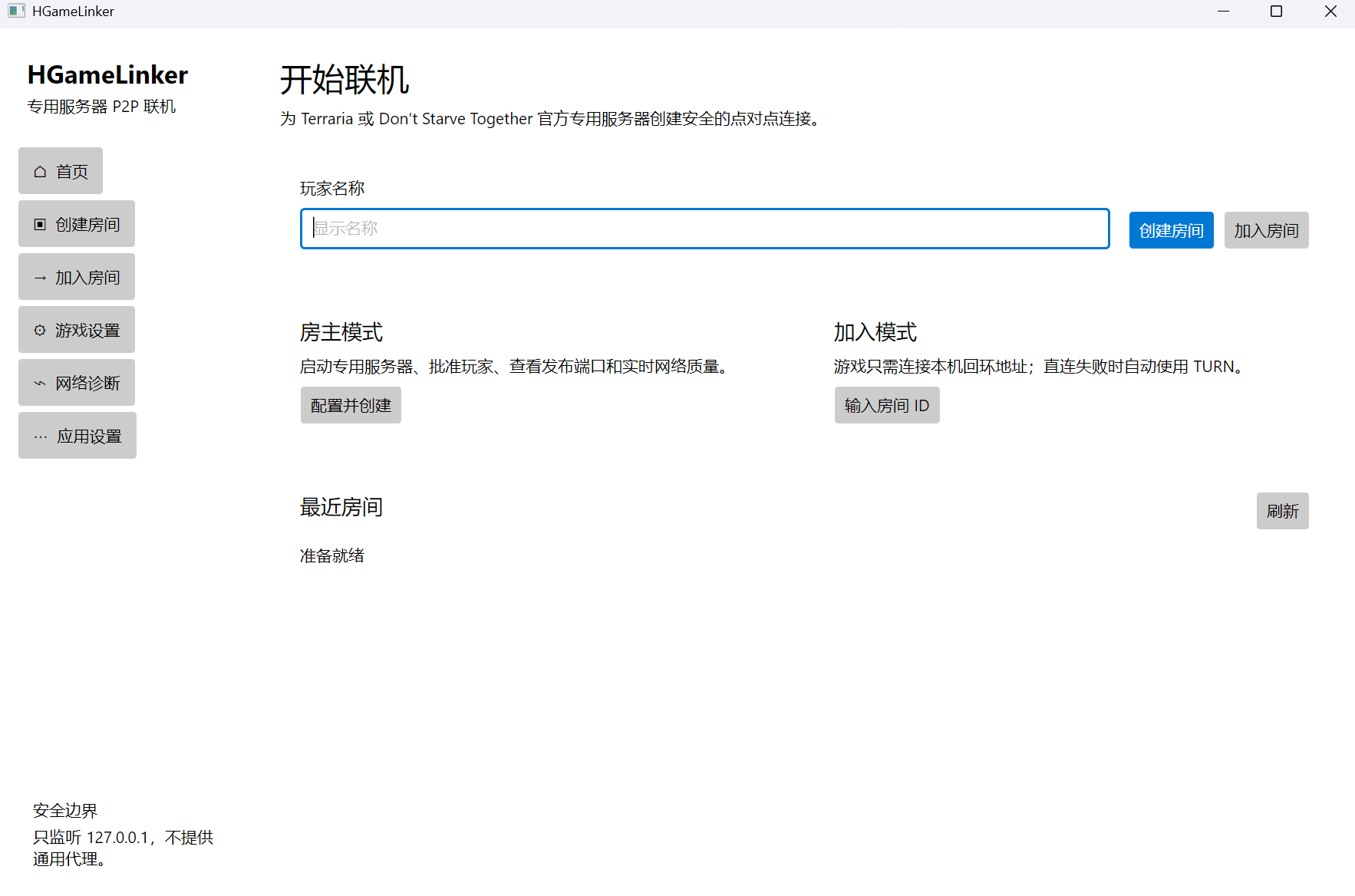Click 加入房间 button beside the name field
The height and width of the screenshot is (896, 1355).
(x=1267, y=230)
